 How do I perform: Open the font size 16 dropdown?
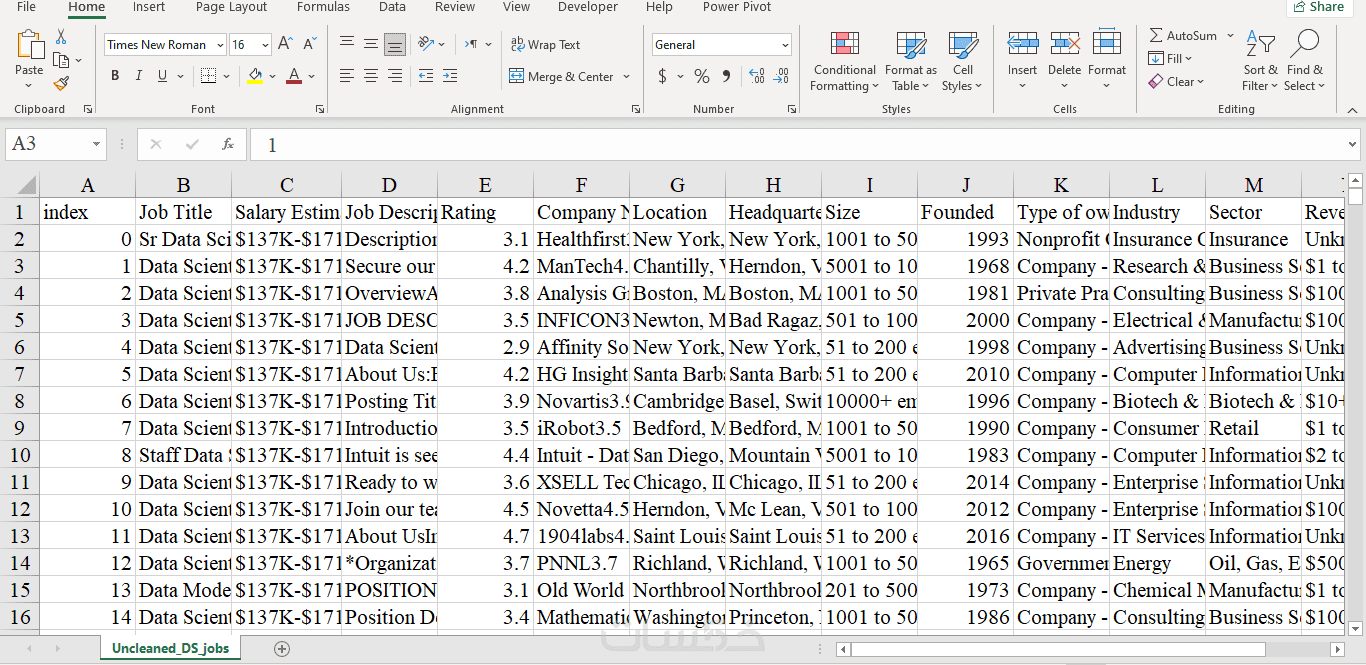265,44
